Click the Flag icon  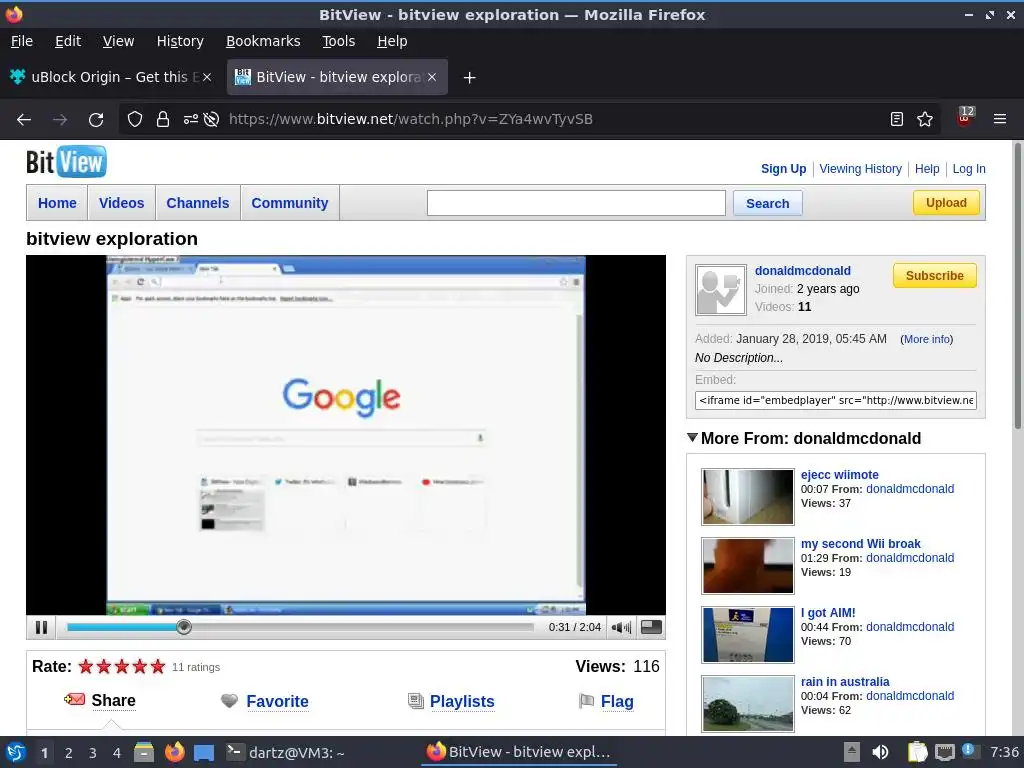(x=586, y=701)
